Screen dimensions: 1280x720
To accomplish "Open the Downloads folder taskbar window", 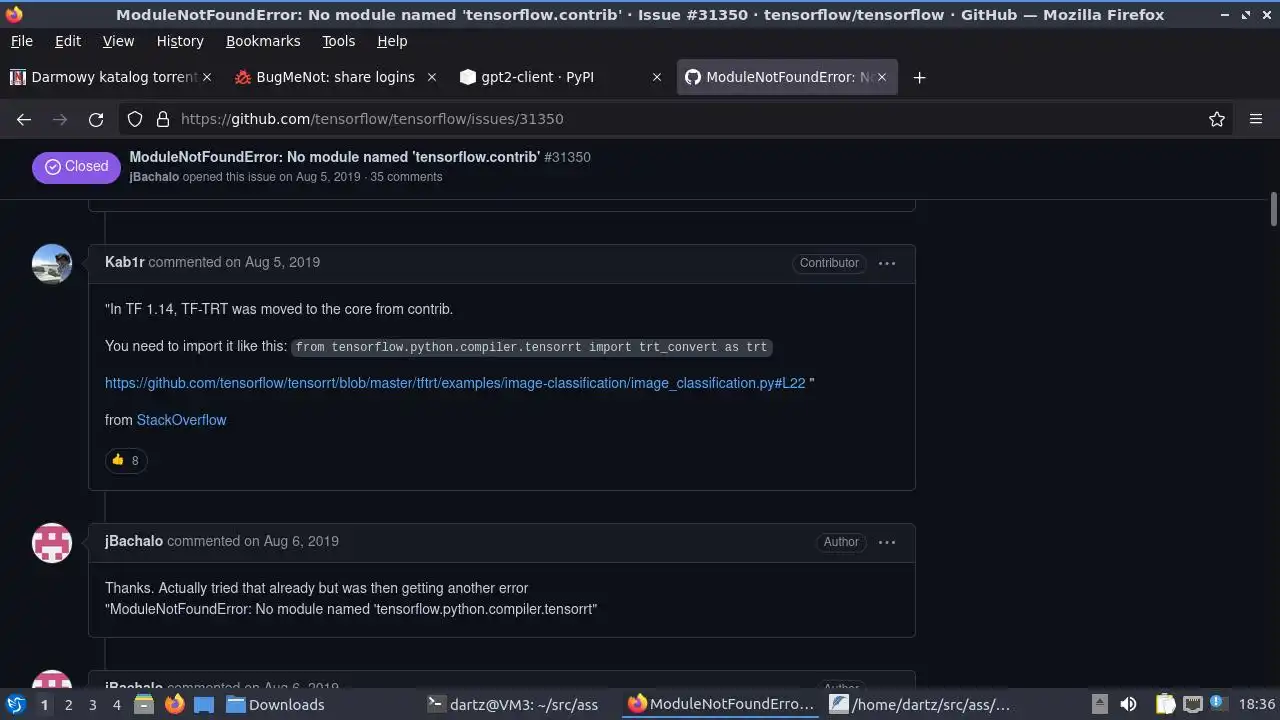I will [275, 705].
